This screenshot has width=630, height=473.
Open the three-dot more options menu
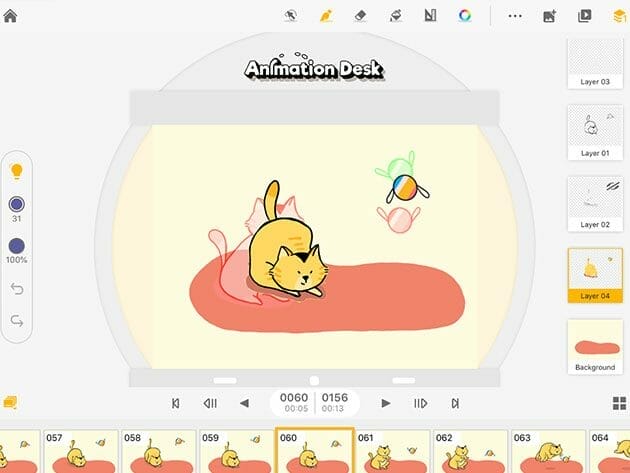click(x=515, y=16)
